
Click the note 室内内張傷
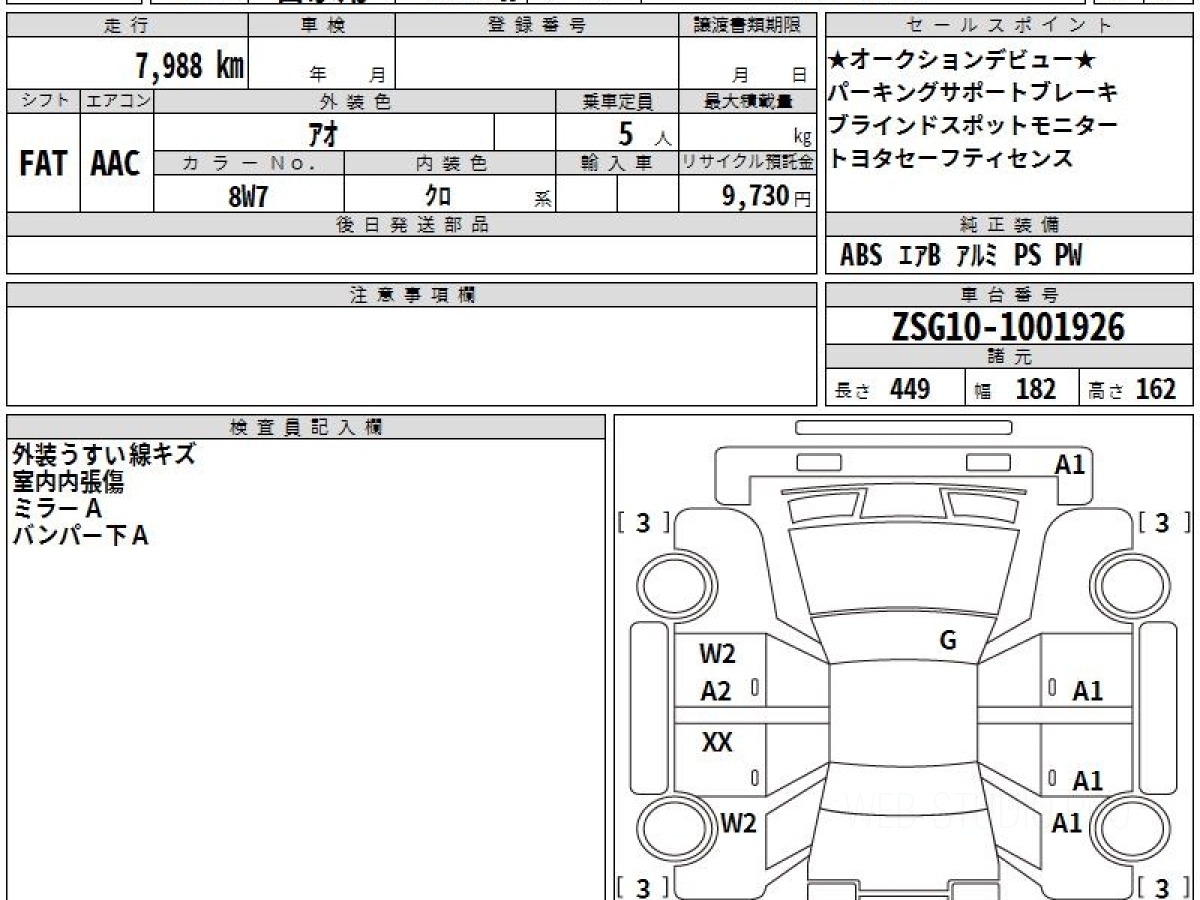(68, 482)
